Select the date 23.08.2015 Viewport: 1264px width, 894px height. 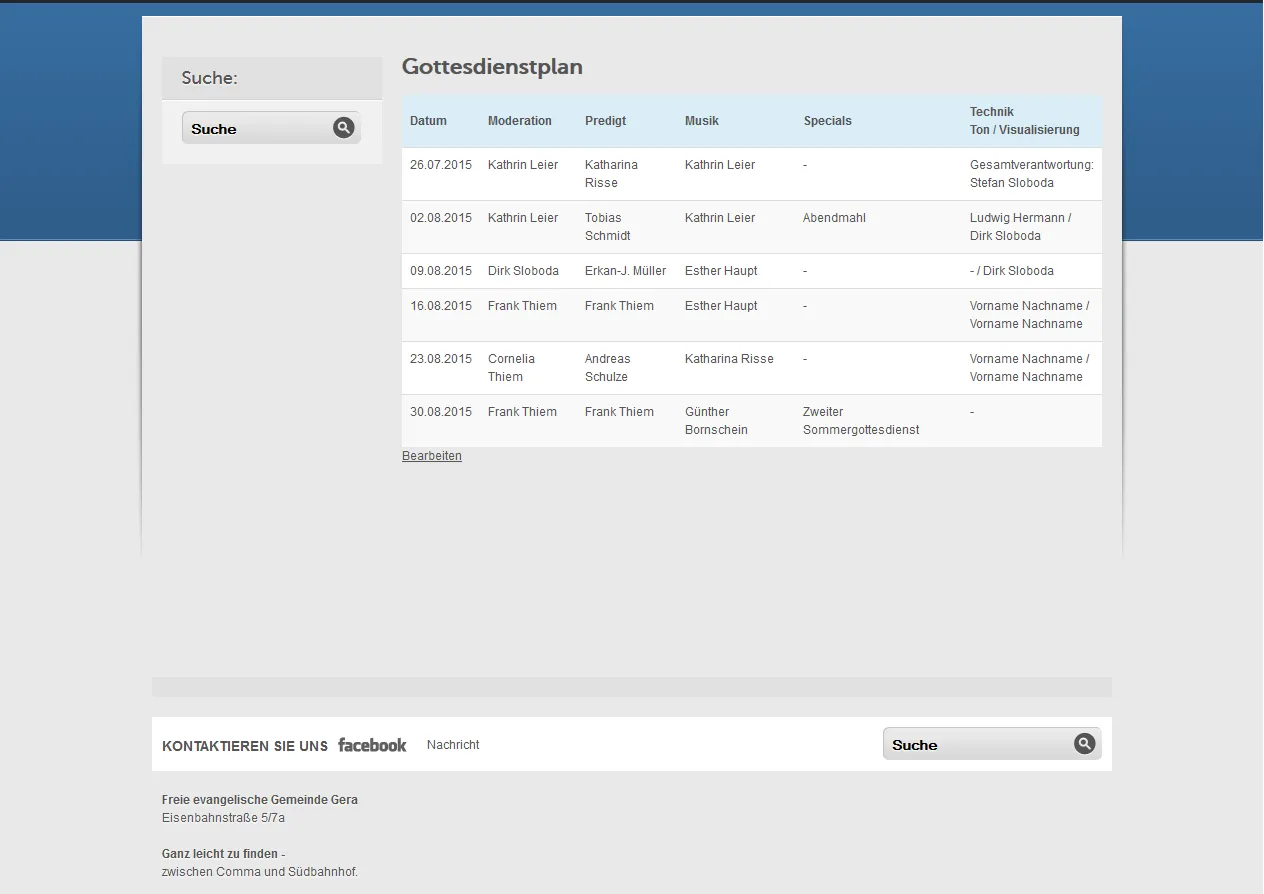(x=441, y=359)
